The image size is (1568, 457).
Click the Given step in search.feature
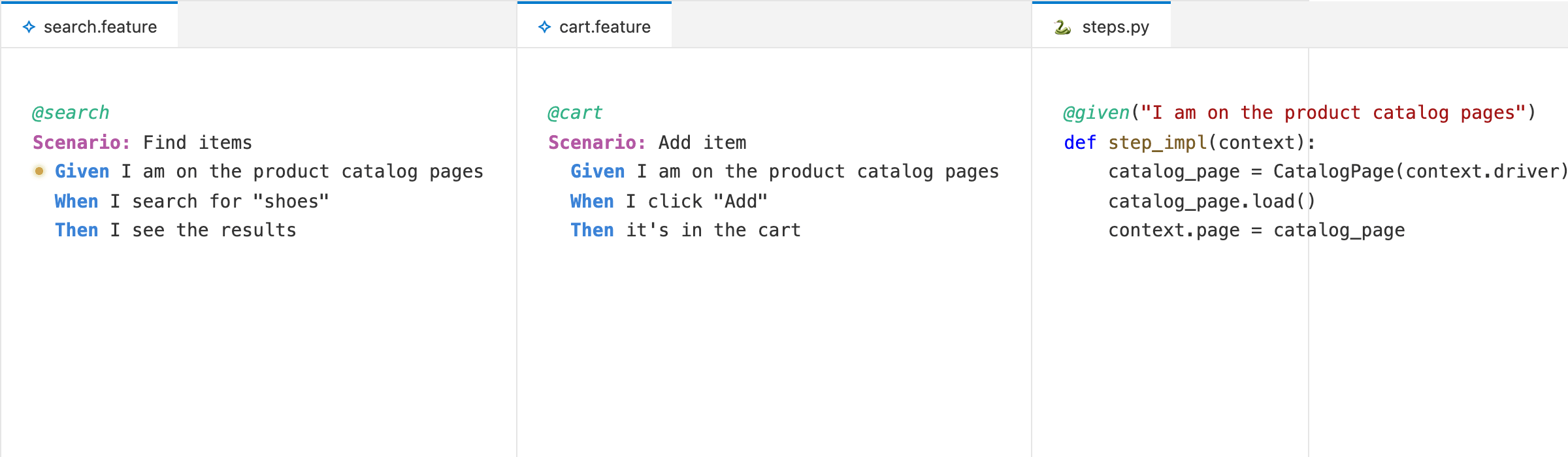coord(269,171)
